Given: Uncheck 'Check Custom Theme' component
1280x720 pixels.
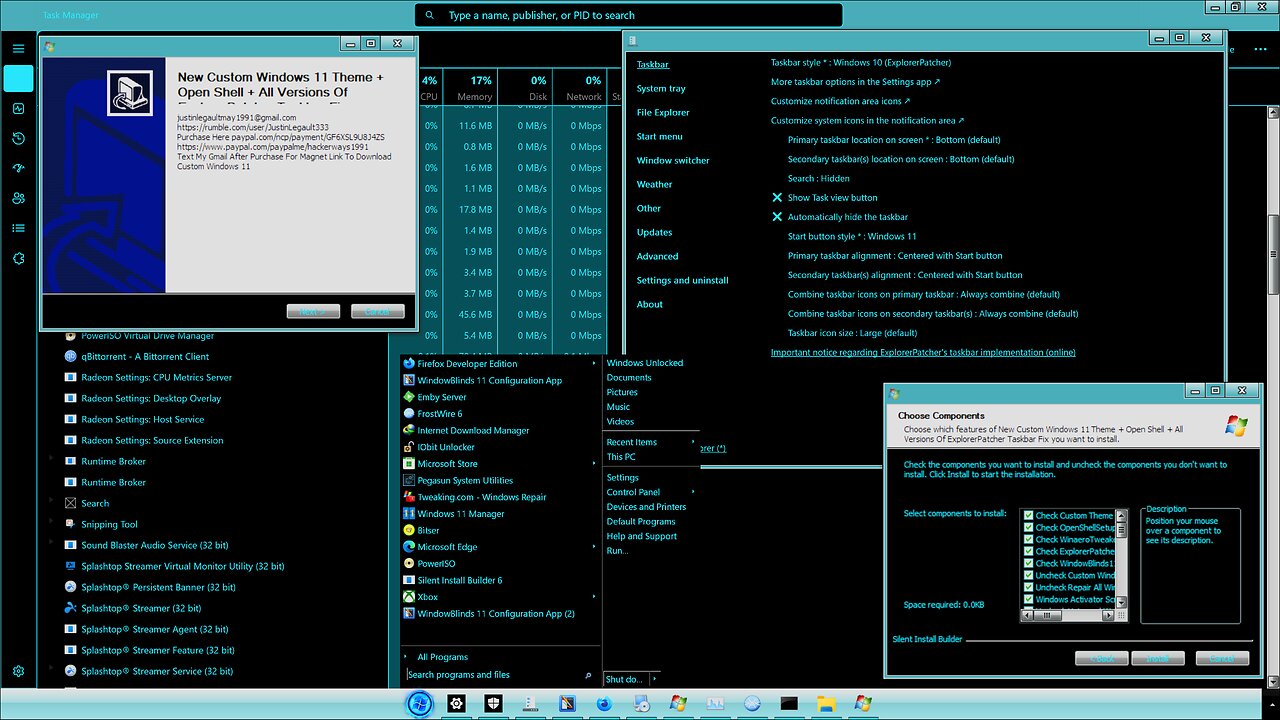Looking at the screenshot, I should click(1028, 516).
